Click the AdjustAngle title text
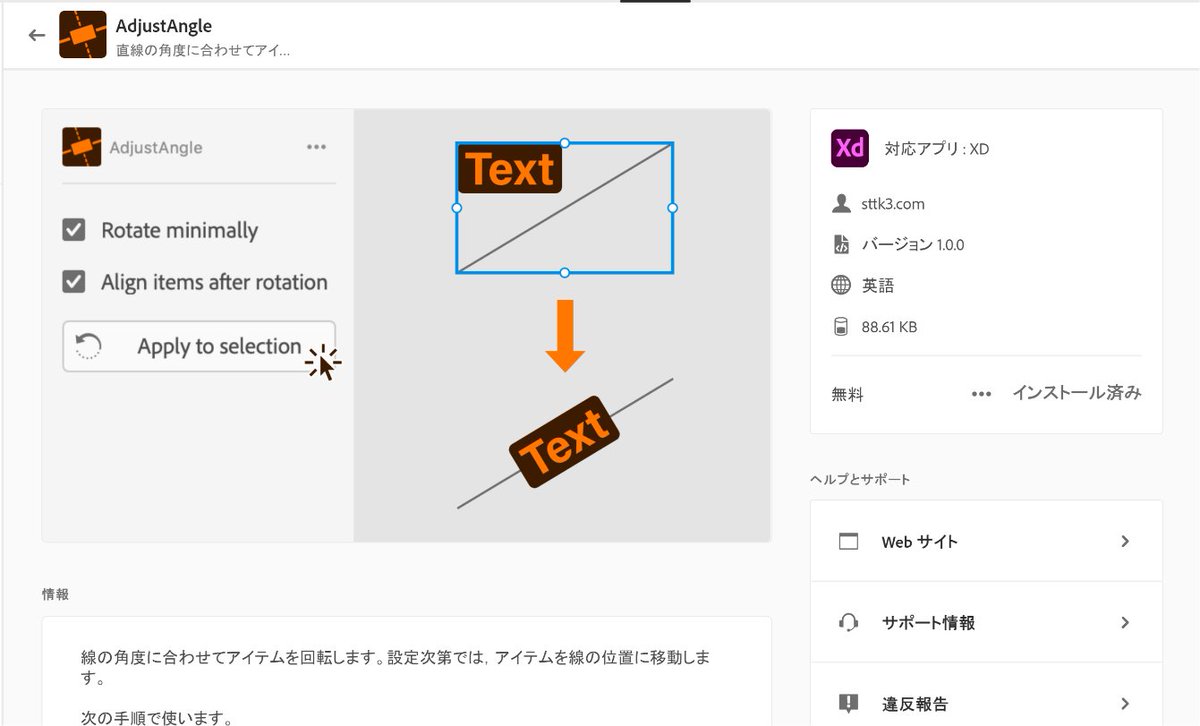Screen dimensions: 1200x726 [164, 26]
